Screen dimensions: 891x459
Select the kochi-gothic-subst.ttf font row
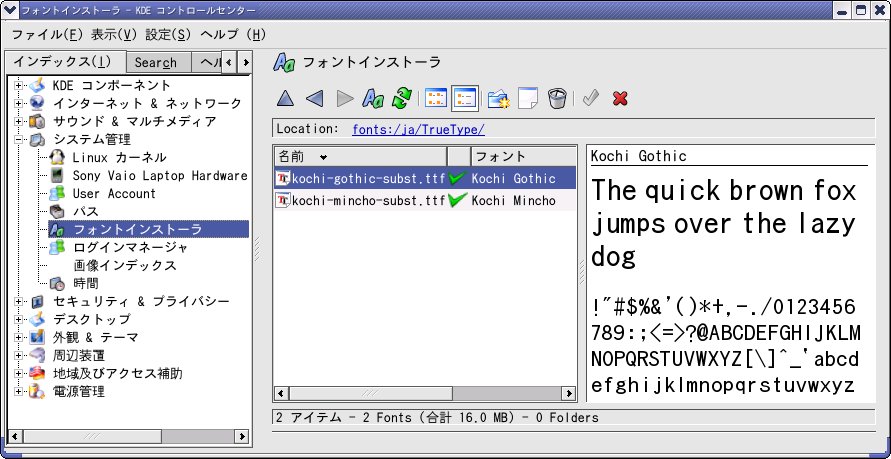click(425, 178)
